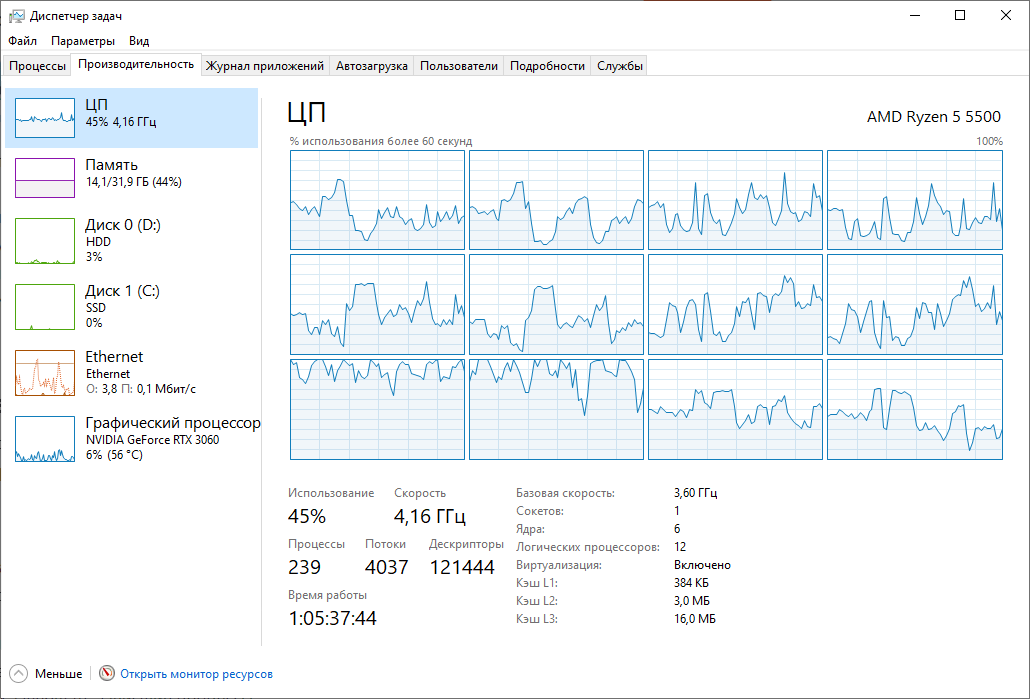Viewport: 1030px width, 699px height.
Task: Maximize the Диспетчер задач window
Action: pyautogui.click(x=960, y=16)
